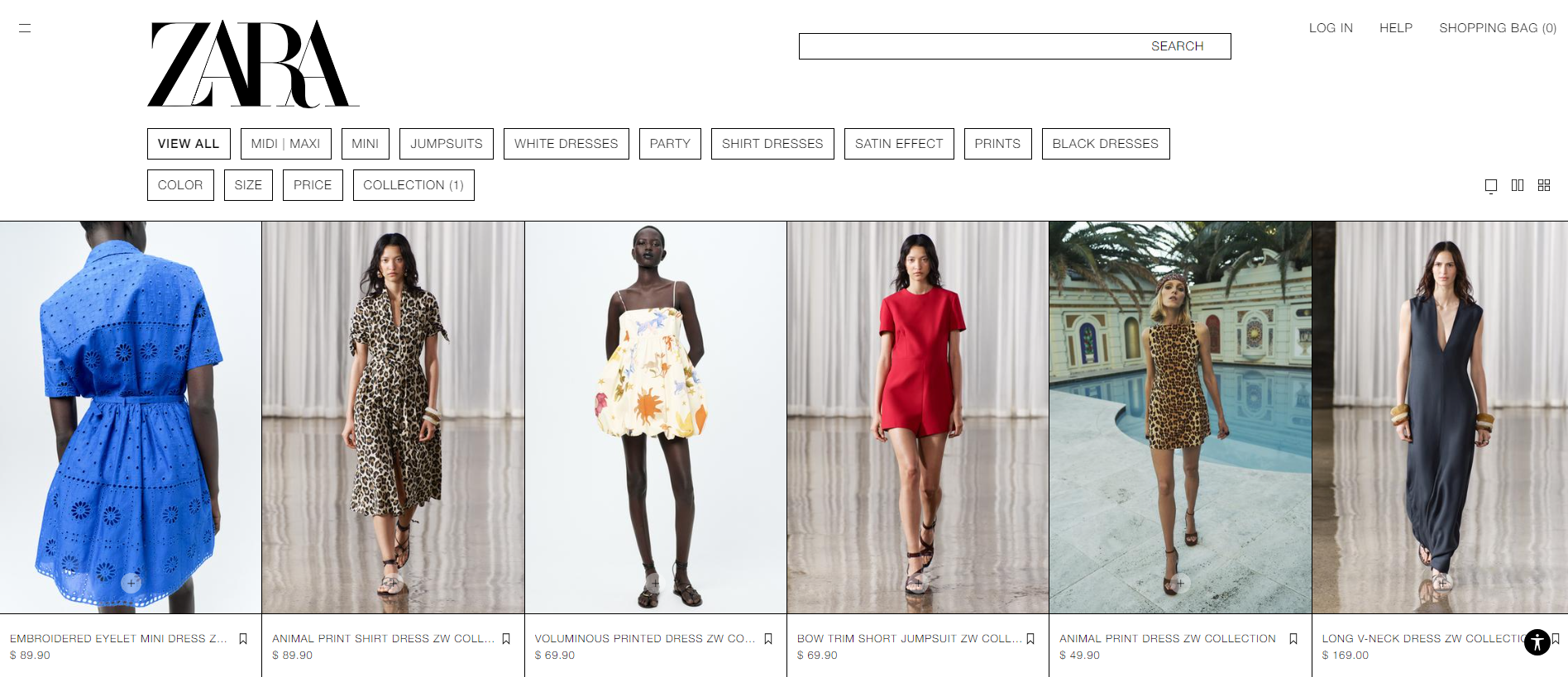Open EMBROIDERED EYELET MINI DRESS product title

[118, 639]
